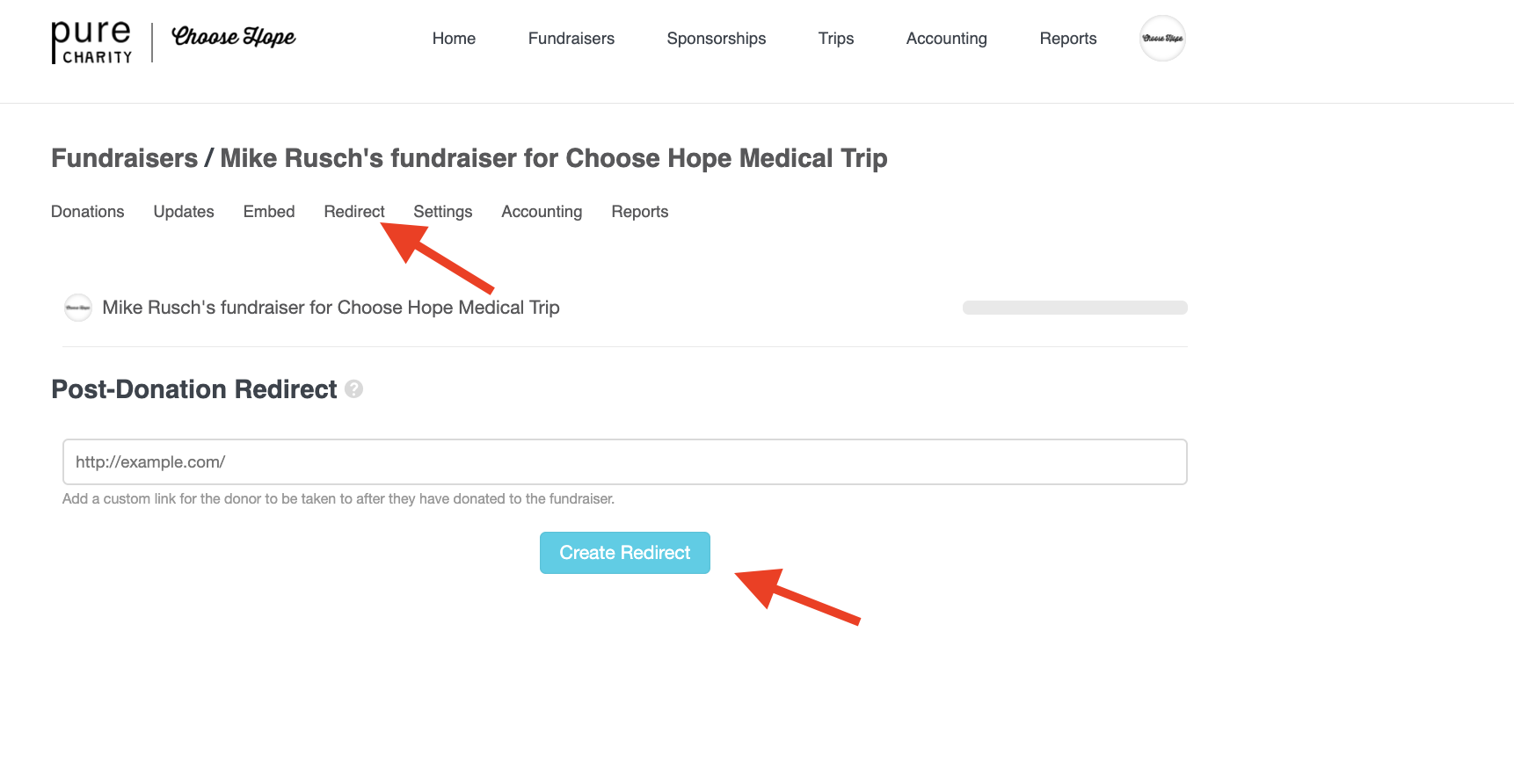This screenshot has width=1514, height=784.
Task: Click the fundraiser progress bar
Action: pos(1074,308)
